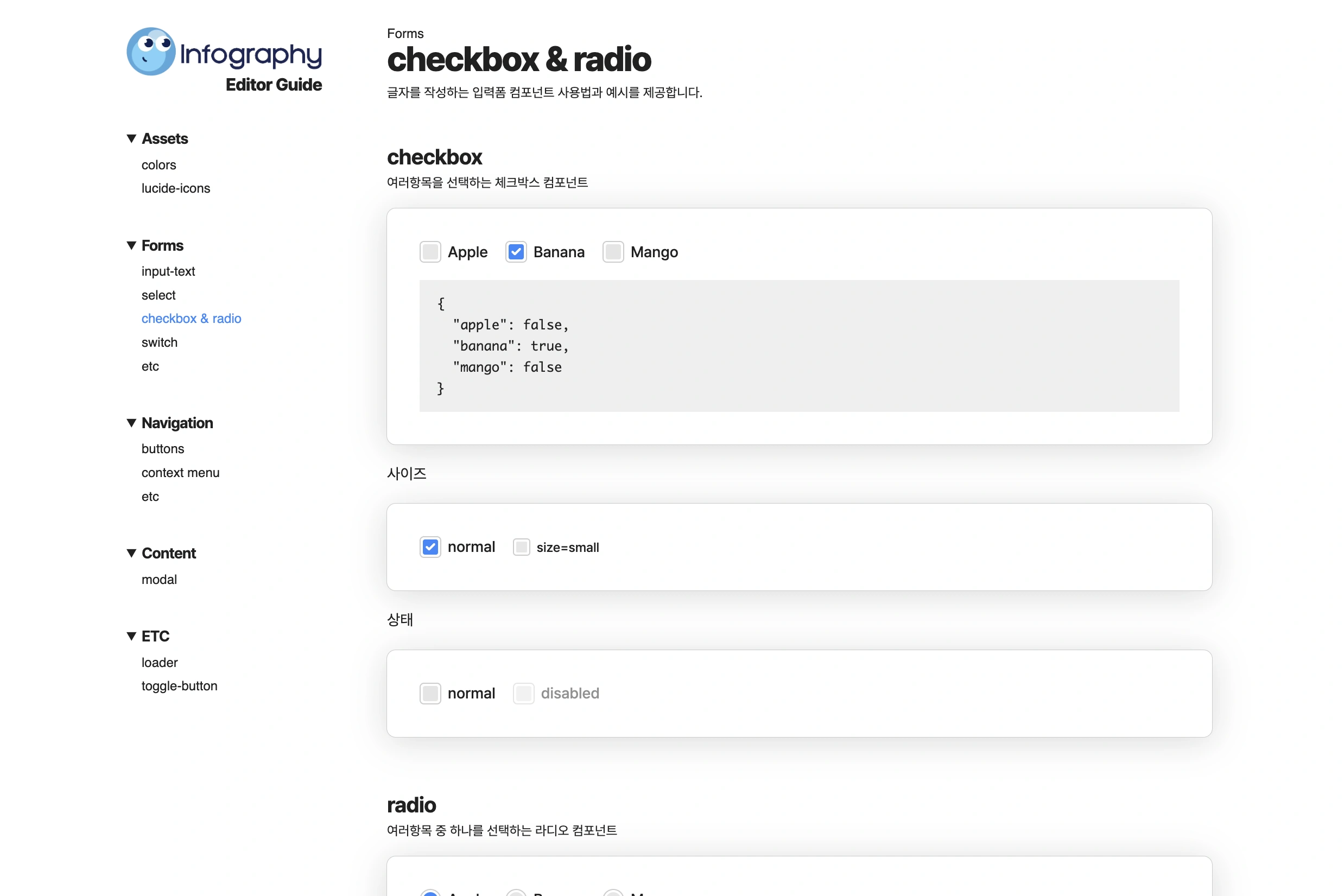1344x896 pixels.
Task: Click the Apple checkbox label
Action: pyautogui.click(x=468, y=252)
